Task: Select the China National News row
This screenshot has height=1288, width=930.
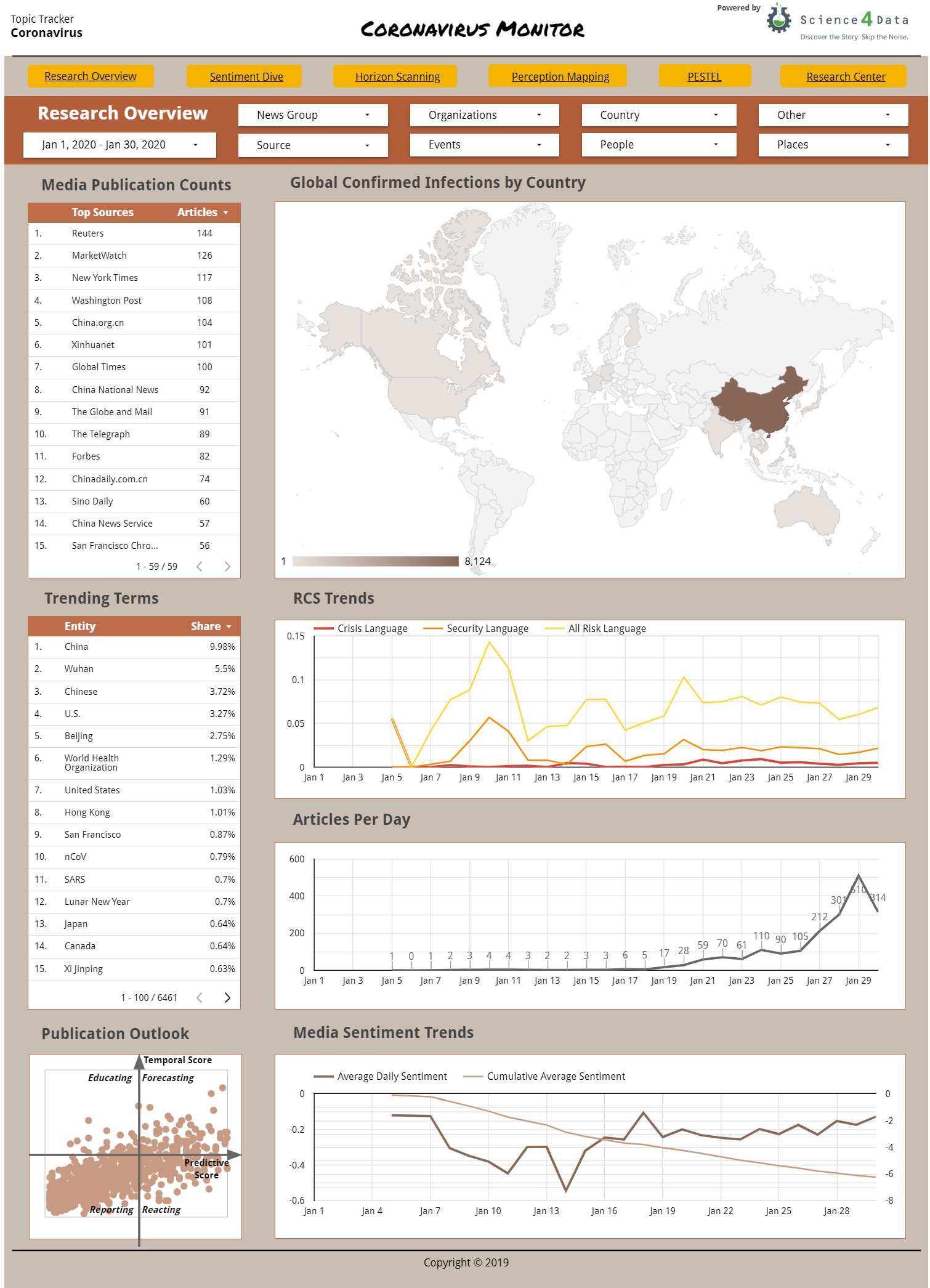Action: 134,390
